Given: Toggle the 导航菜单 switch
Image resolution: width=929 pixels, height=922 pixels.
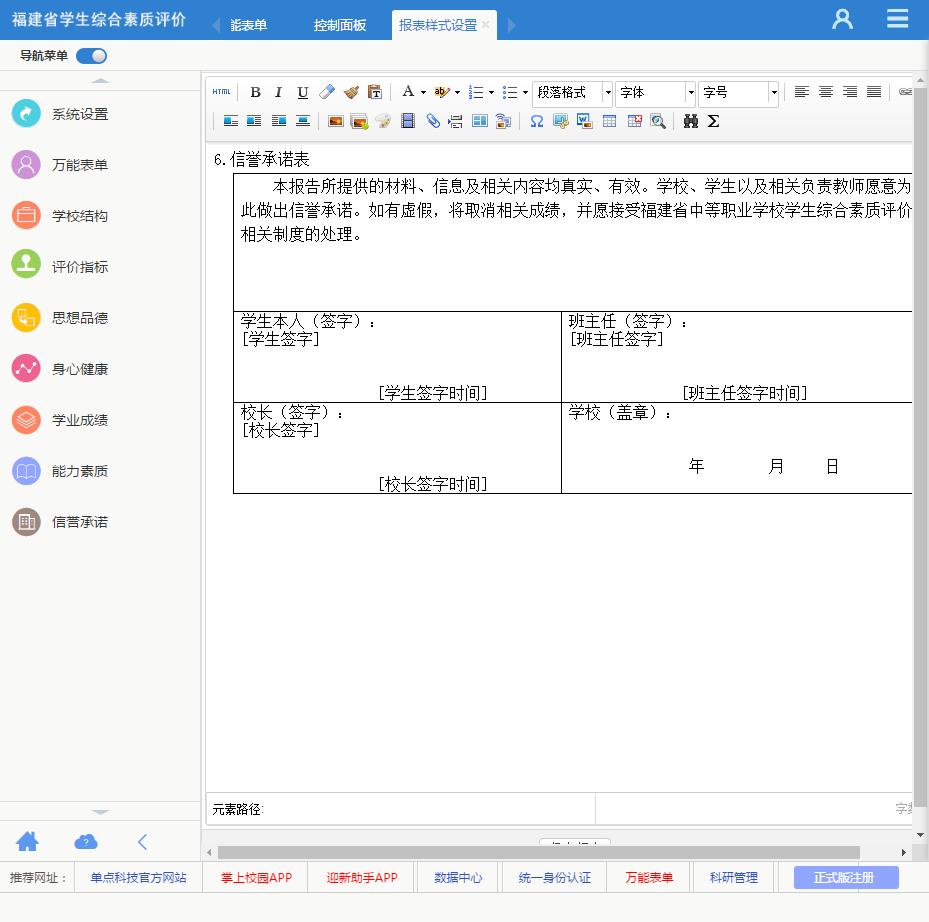Looking at the screenshot, I should pos(91,56).
